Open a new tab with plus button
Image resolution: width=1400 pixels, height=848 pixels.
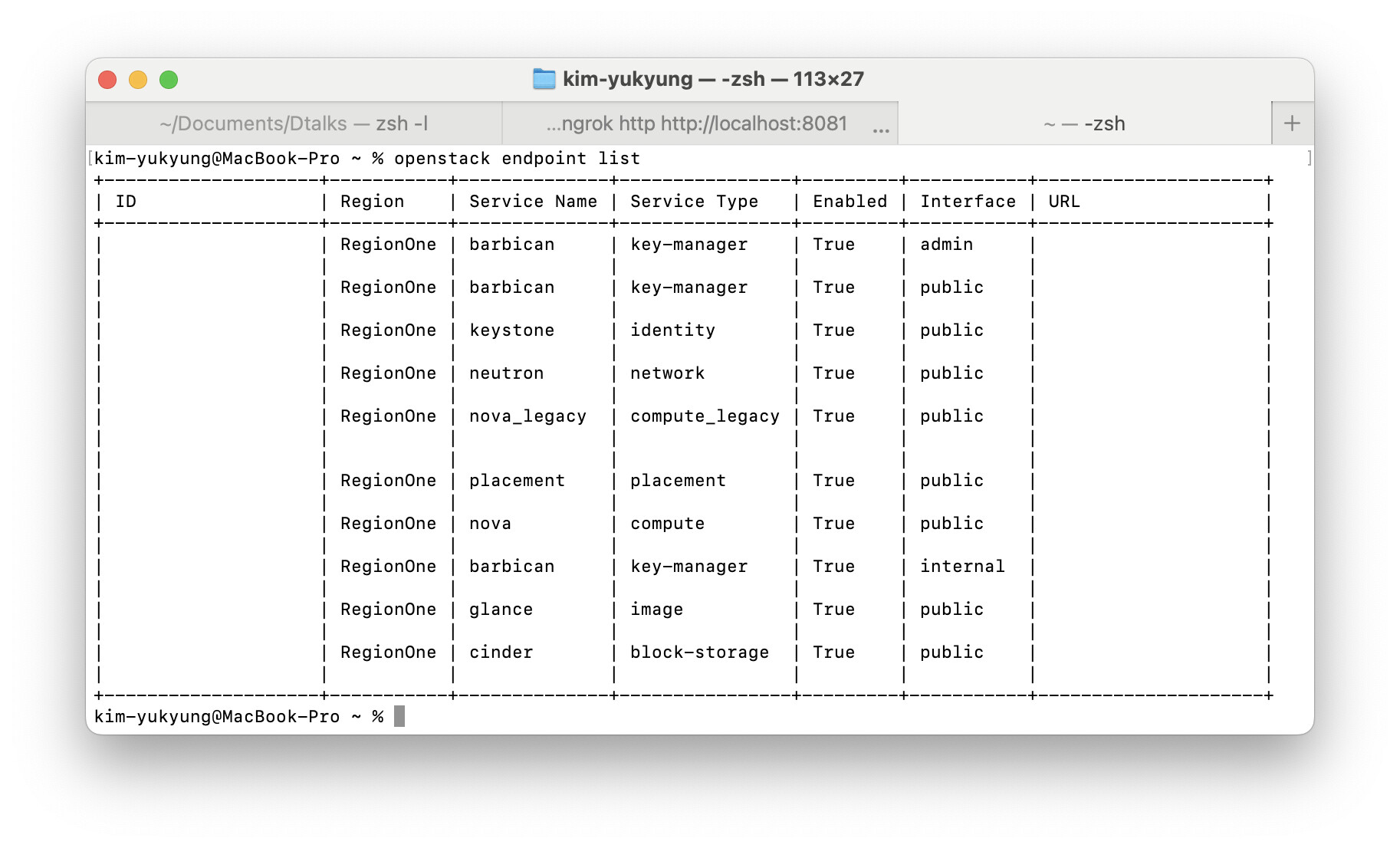(1292, 123)
